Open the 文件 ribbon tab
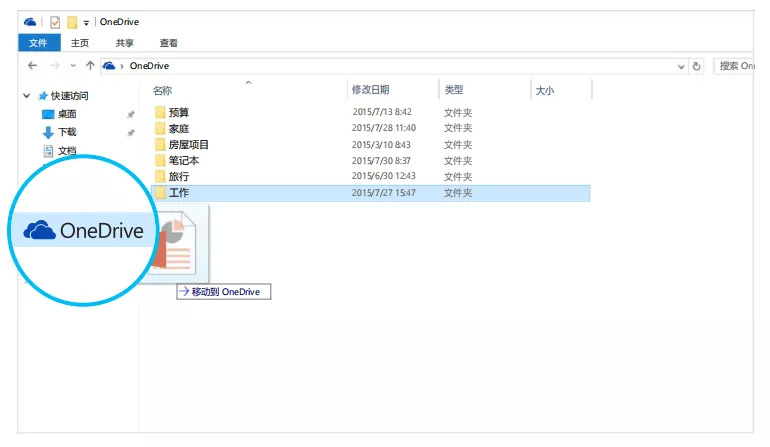Screen dimensions: 770x447 point(39,43)
